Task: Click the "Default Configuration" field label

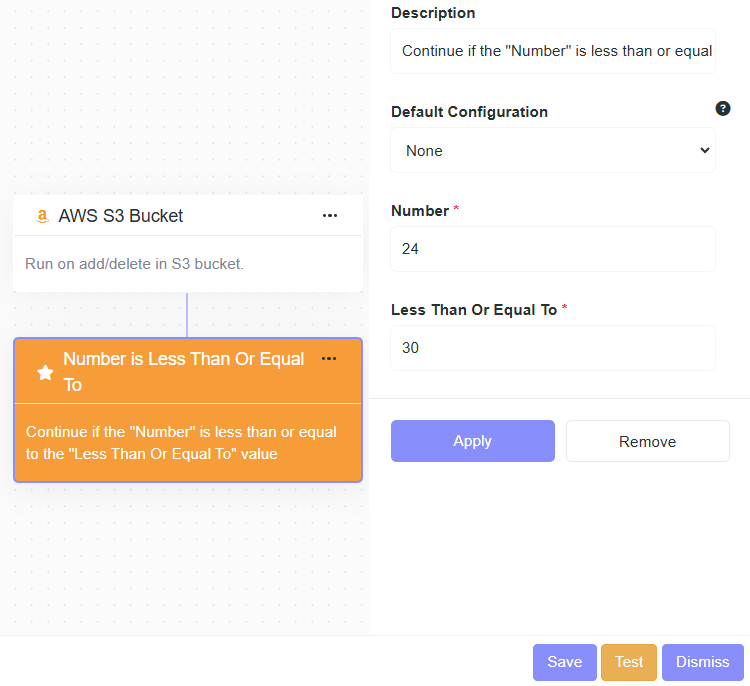Action: 469,112
